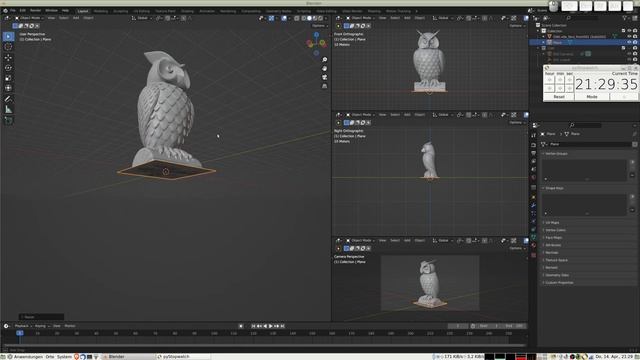Image resolution: width=640 pixels, height=360 pixels.
Task: Open the Render properties tab
Action: 533,145
